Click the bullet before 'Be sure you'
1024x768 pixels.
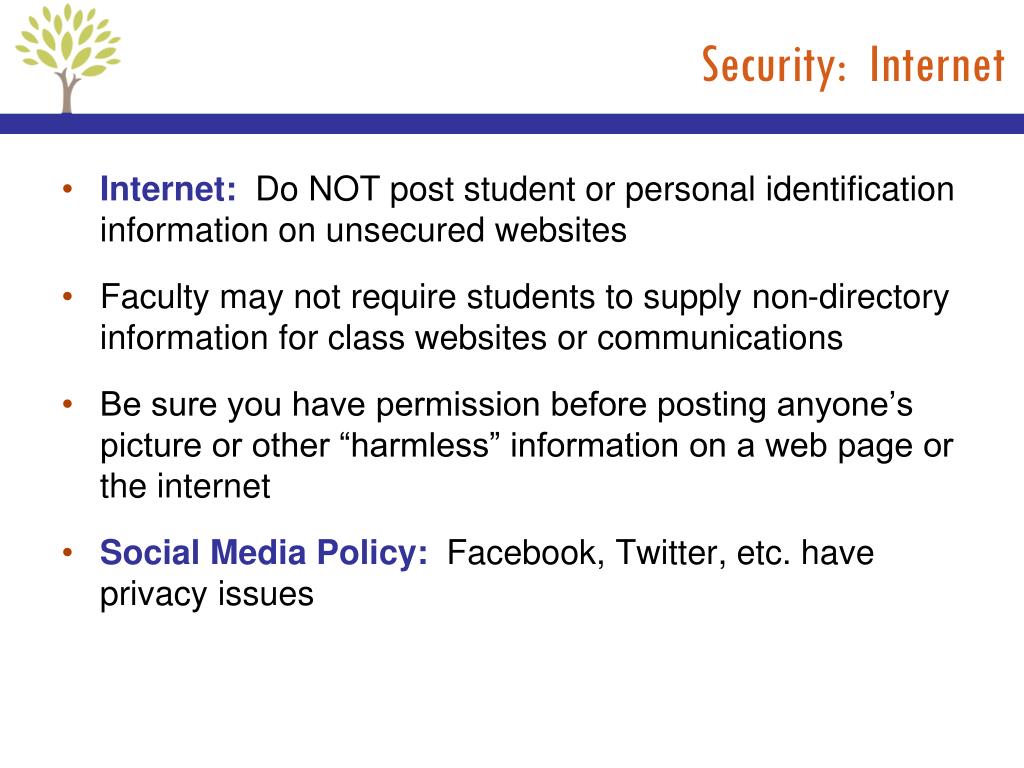(67, 405)
